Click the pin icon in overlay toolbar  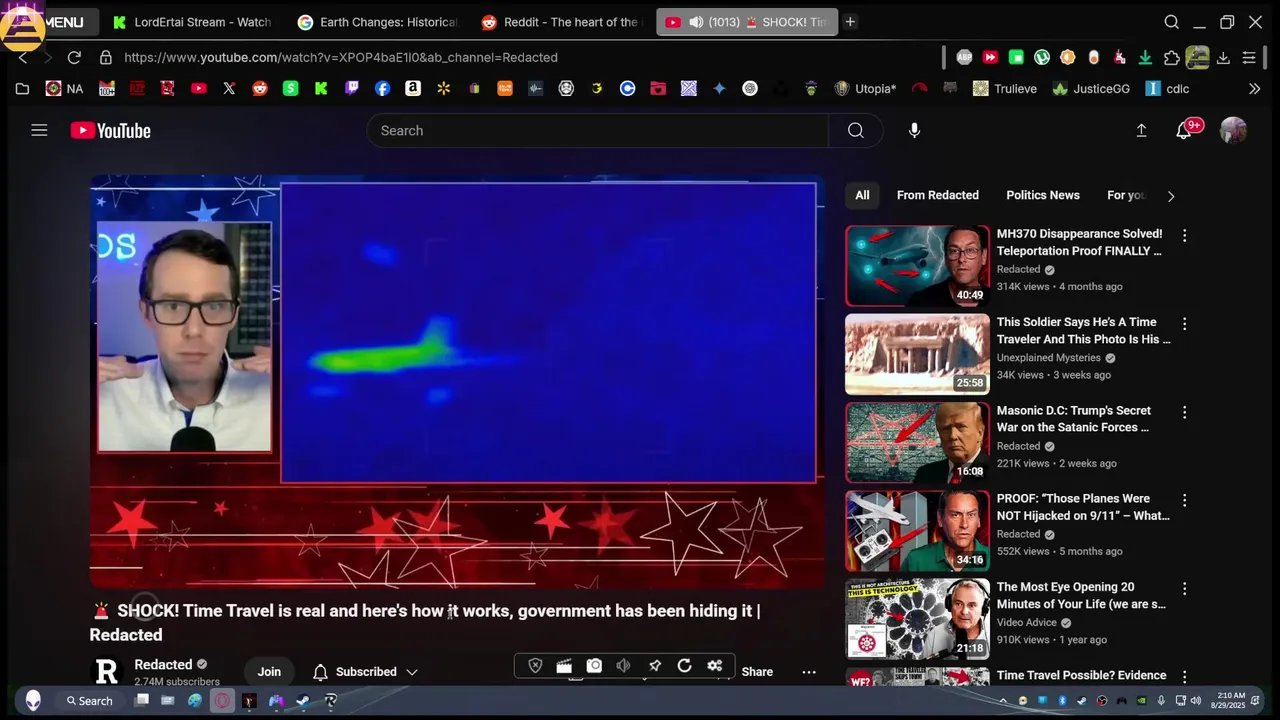[655, 666]
